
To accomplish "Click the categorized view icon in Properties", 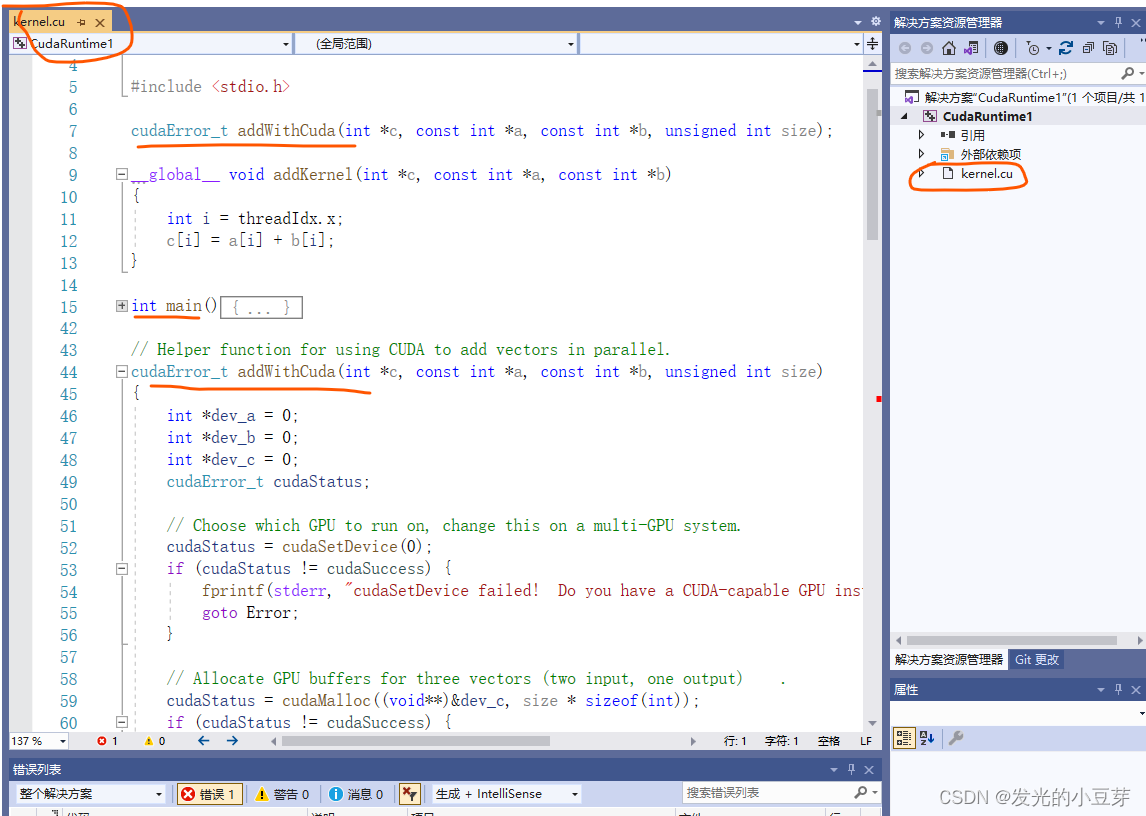I will tap(904, 738).
